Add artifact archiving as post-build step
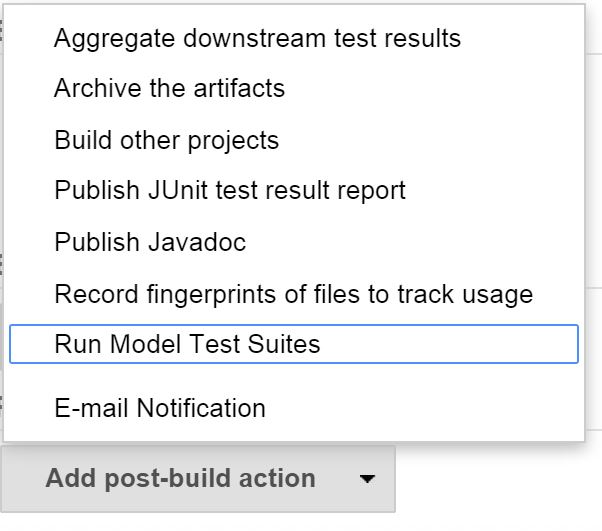Screen dimensions: 602x531 tap(169, 88)
